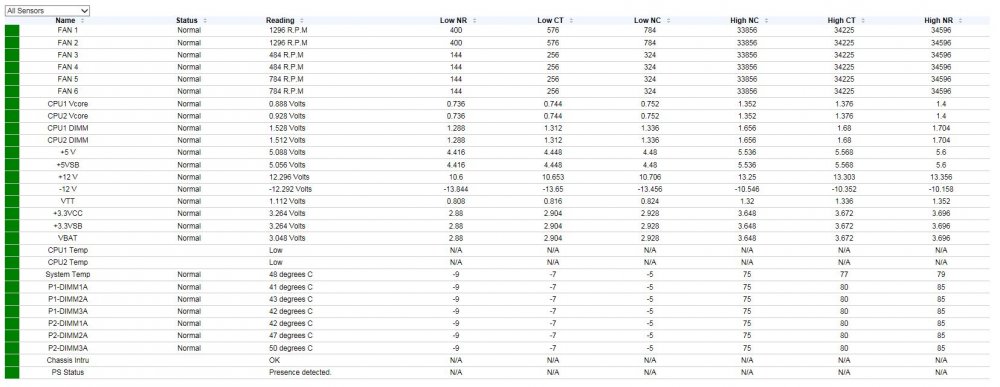
Task: Select the FAN 3 sensor row
Action: [497, 55]
